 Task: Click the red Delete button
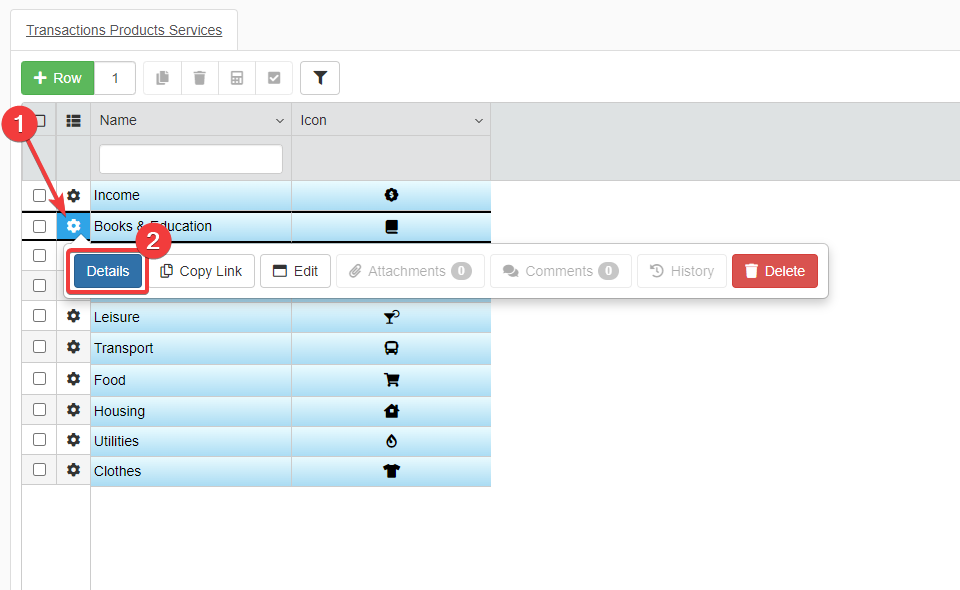coord(775,271)
